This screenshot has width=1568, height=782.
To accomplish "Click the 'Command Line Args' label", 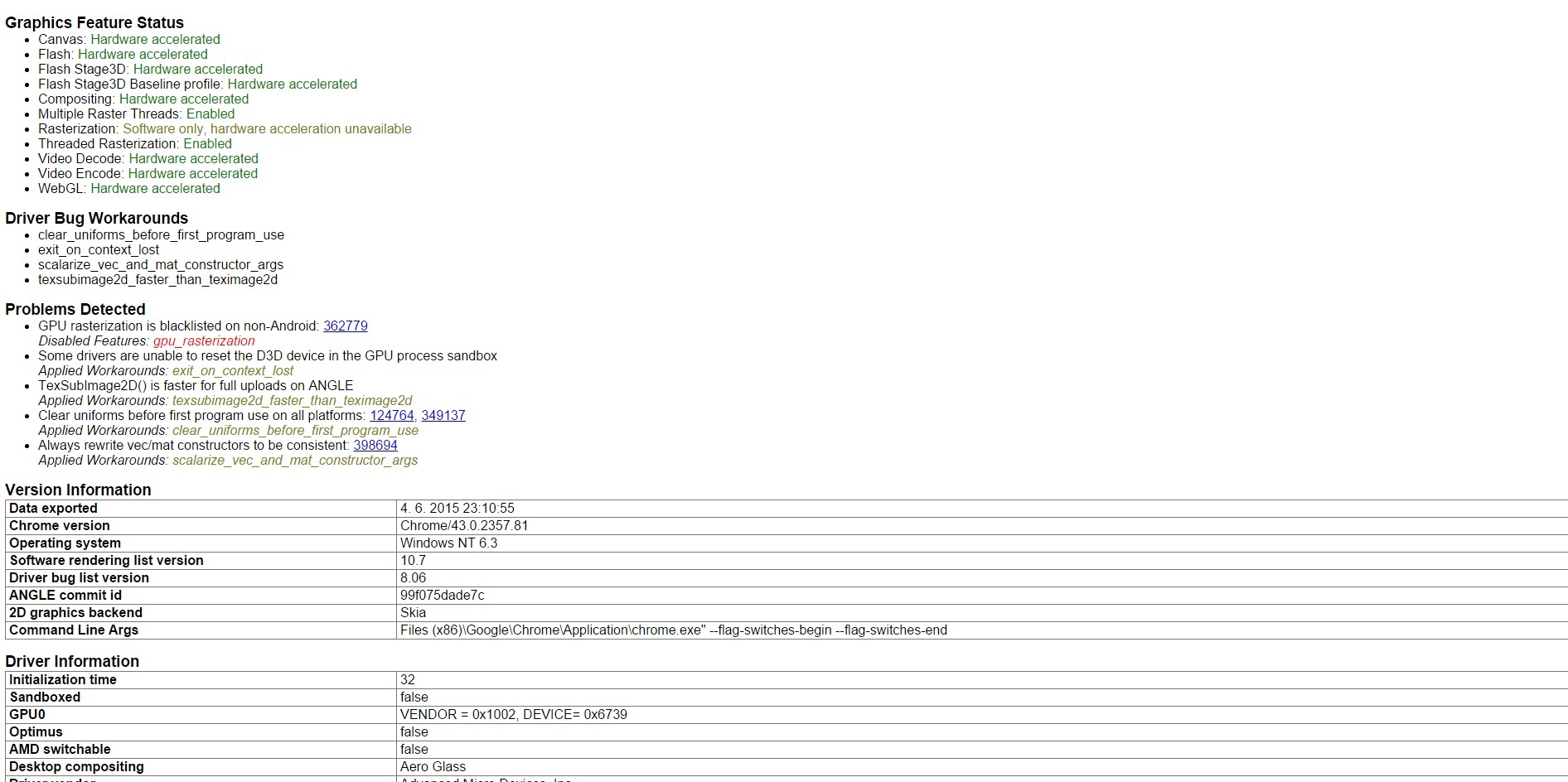I will [74, 630].
